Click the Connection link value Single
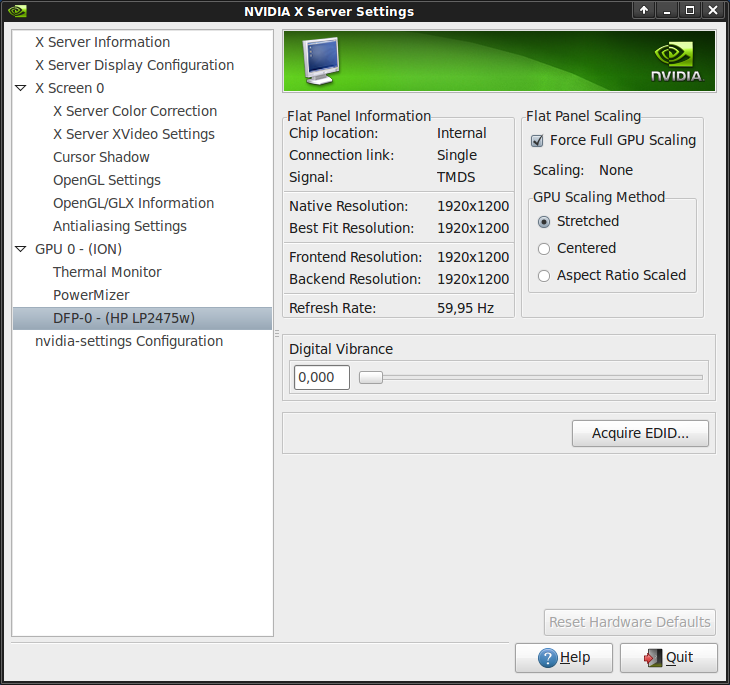Screen dimensions: 730x685 pos(457,155)
